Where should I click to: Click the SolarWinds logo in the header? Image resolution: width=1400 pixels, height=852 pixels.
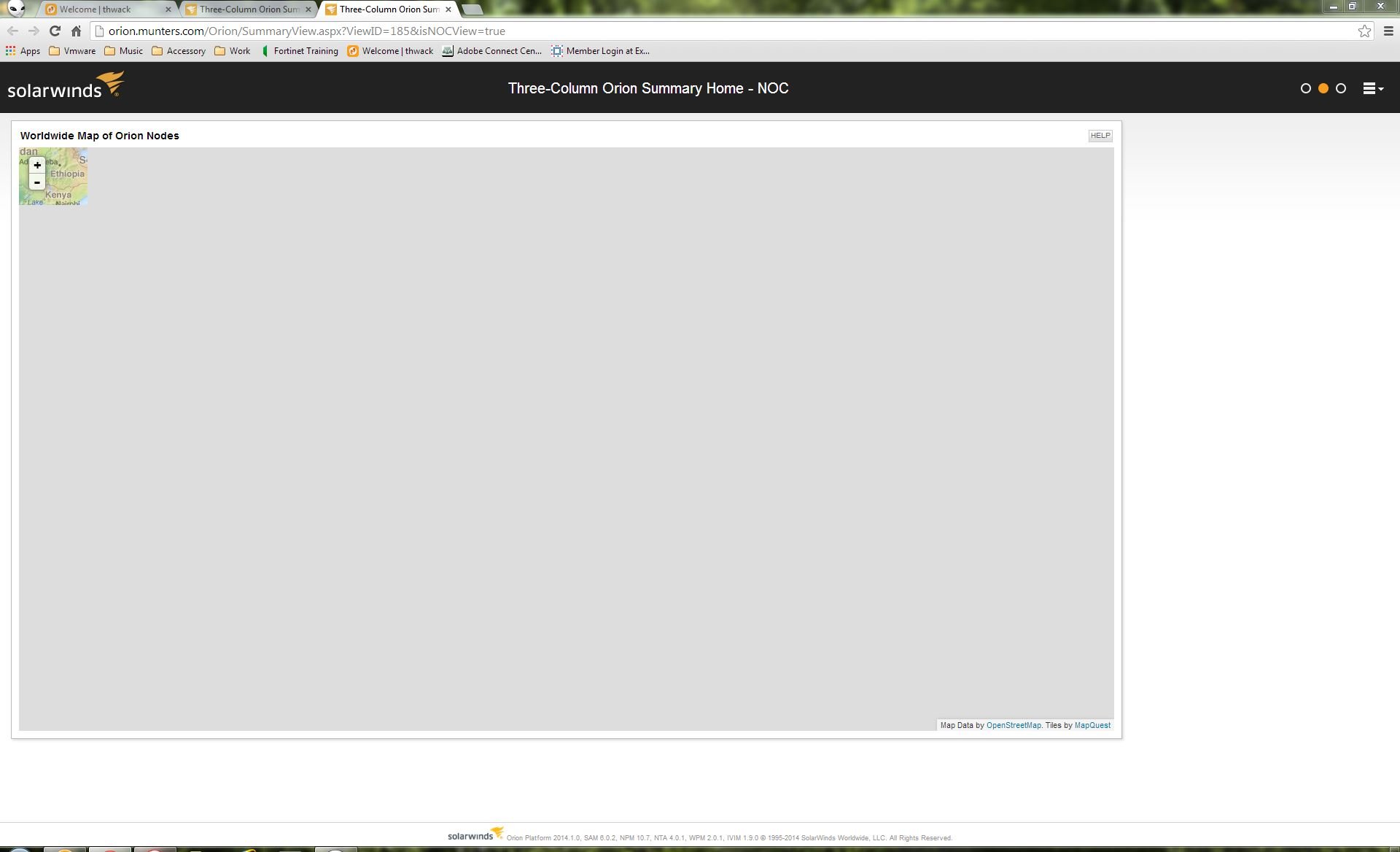tap(66, 86)
